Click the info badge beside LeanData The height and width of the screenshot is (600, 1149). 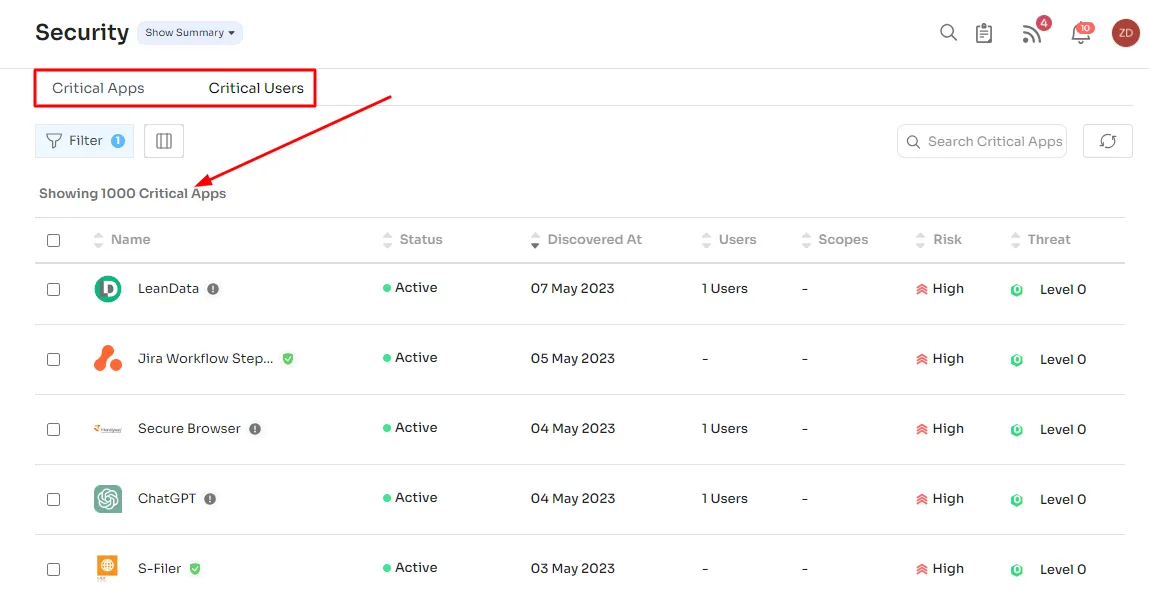click(213, 289)
